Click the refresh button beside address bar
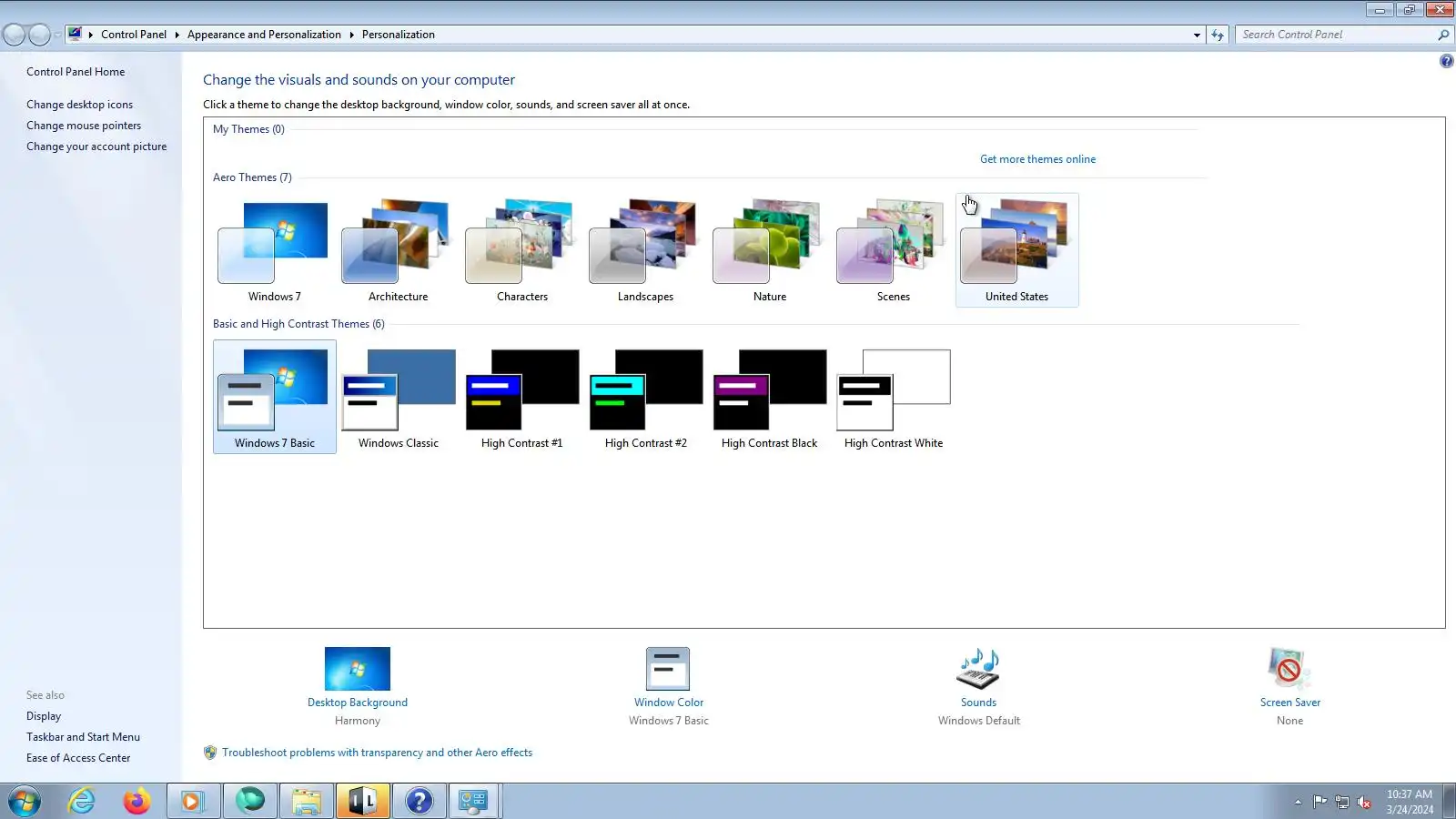1456x819 pixels. coord(1218,35)
